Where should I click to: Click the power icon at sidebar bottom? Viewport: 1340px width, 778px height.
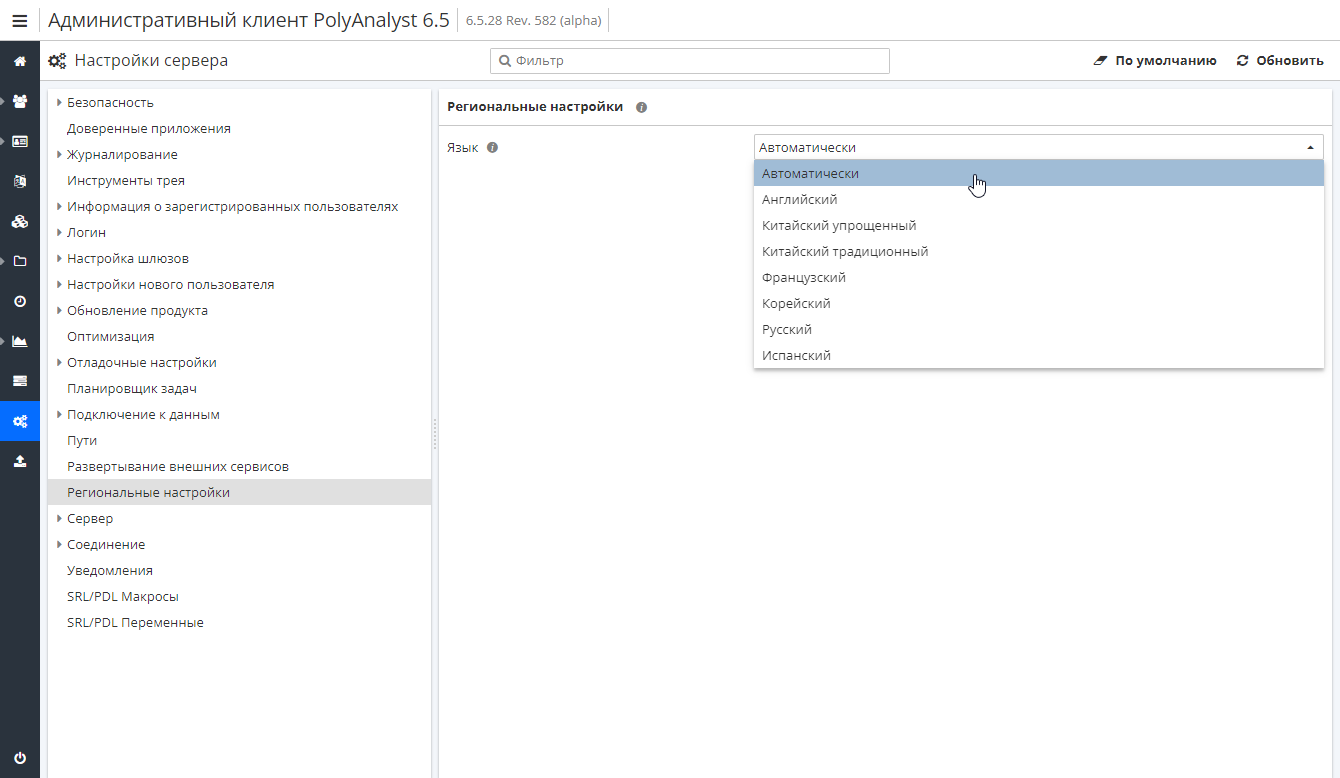pyautogui.click(x=20, y=757)
